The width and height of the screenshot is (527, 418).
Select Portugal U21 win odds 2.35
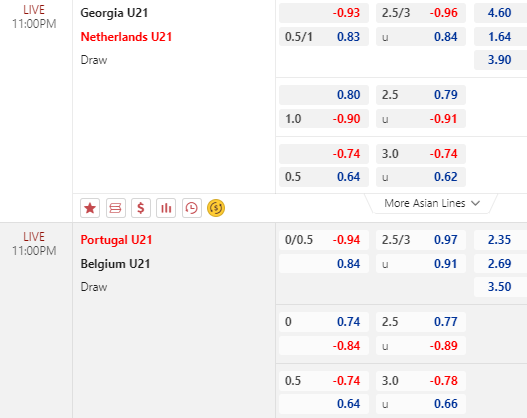(x=500, y=240)
